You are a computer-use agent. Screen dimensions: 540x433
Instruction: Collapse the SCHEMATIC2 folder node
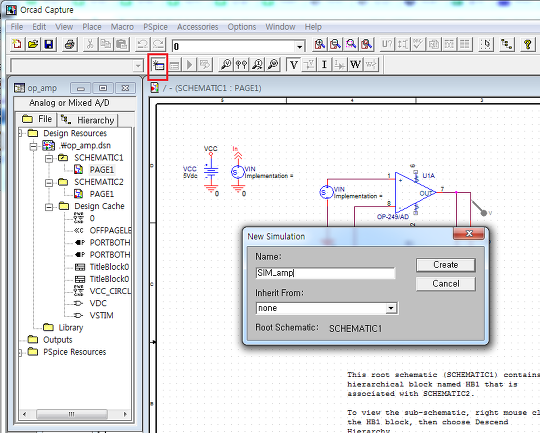pos(49,183)
